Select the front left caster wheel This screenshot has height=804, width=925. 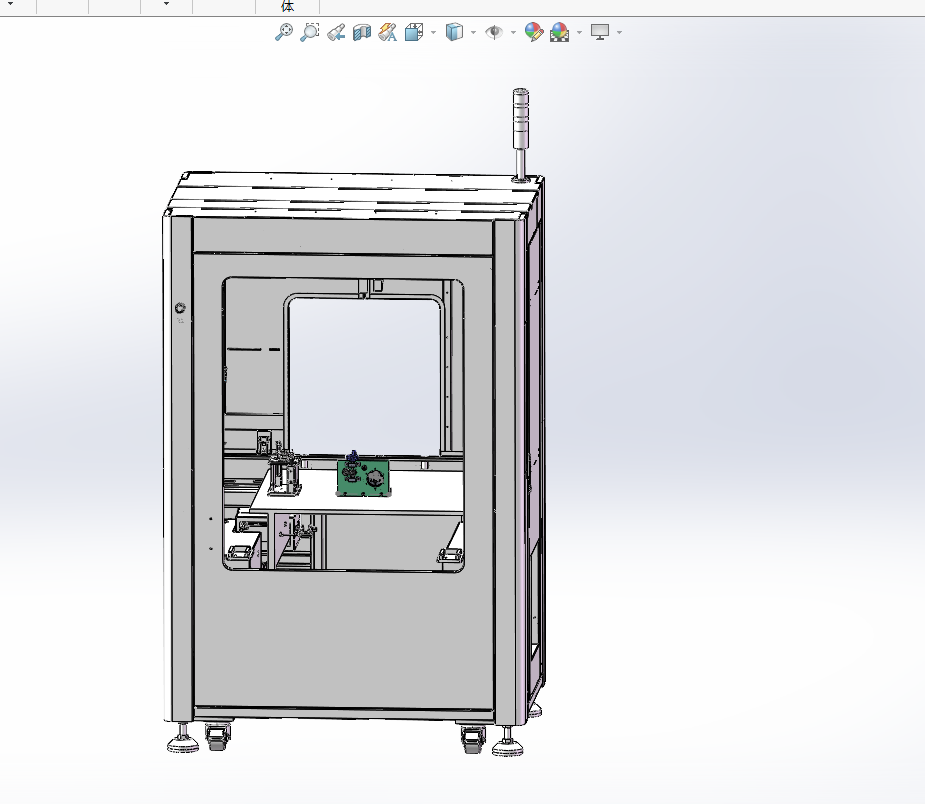218,736
